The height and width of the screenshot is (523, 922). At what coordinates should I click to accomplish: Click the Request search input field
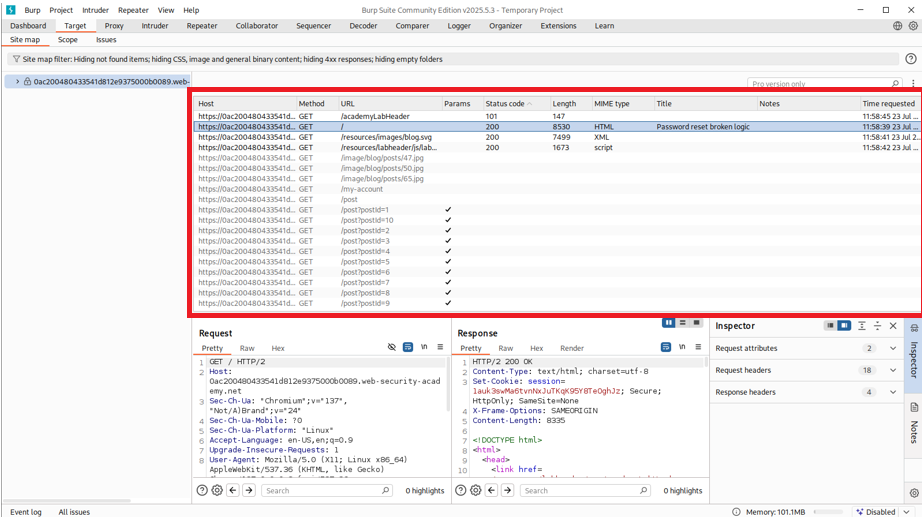click(x=327, y=490)
